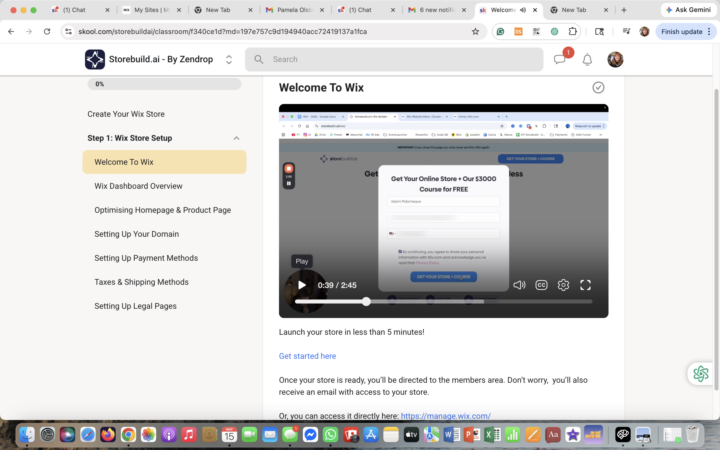Image resolution: width=720 pixels, height=450 pixels.
Task: Play the Welcome To Wix video
Action: (x=302, y=285)
